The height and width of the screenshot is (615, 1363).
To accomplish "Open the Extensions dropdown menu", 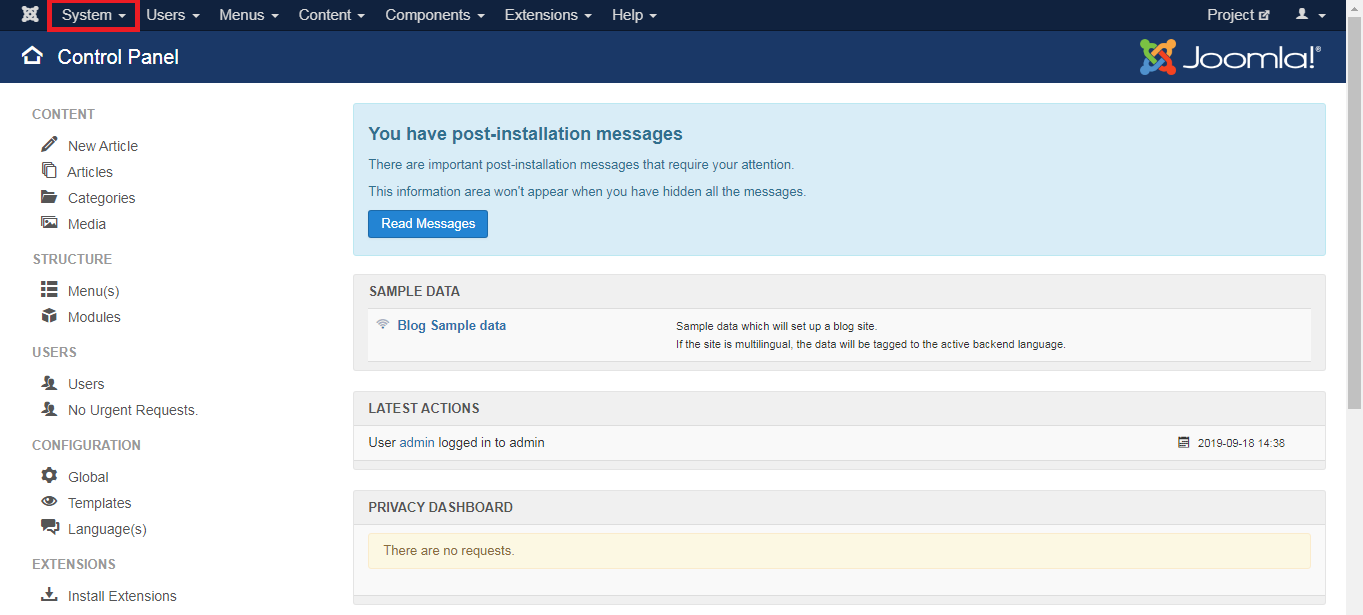I will click(548, 15).
